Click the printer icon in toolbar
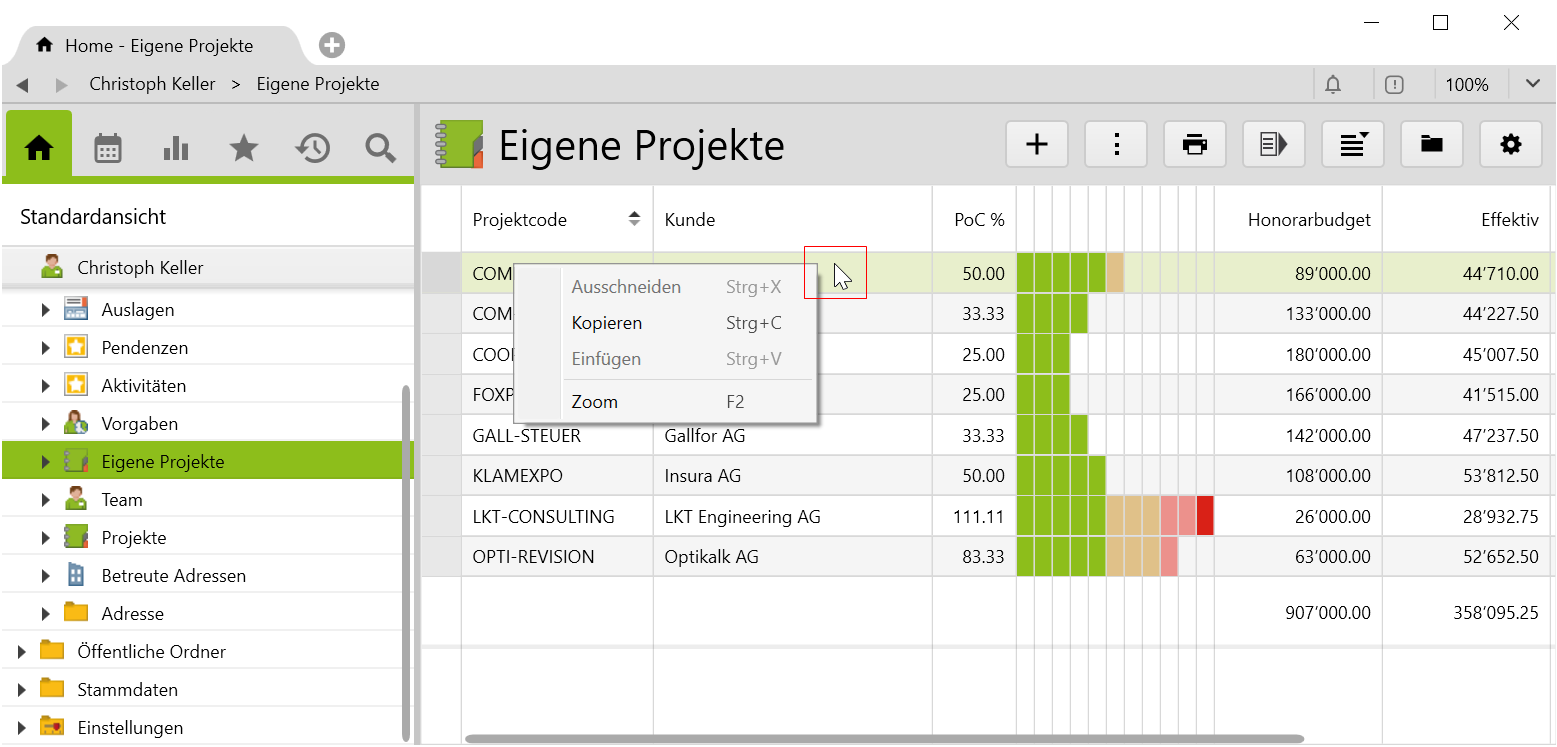Screen dimensions: 1557x747 (x=1194, y=145)
